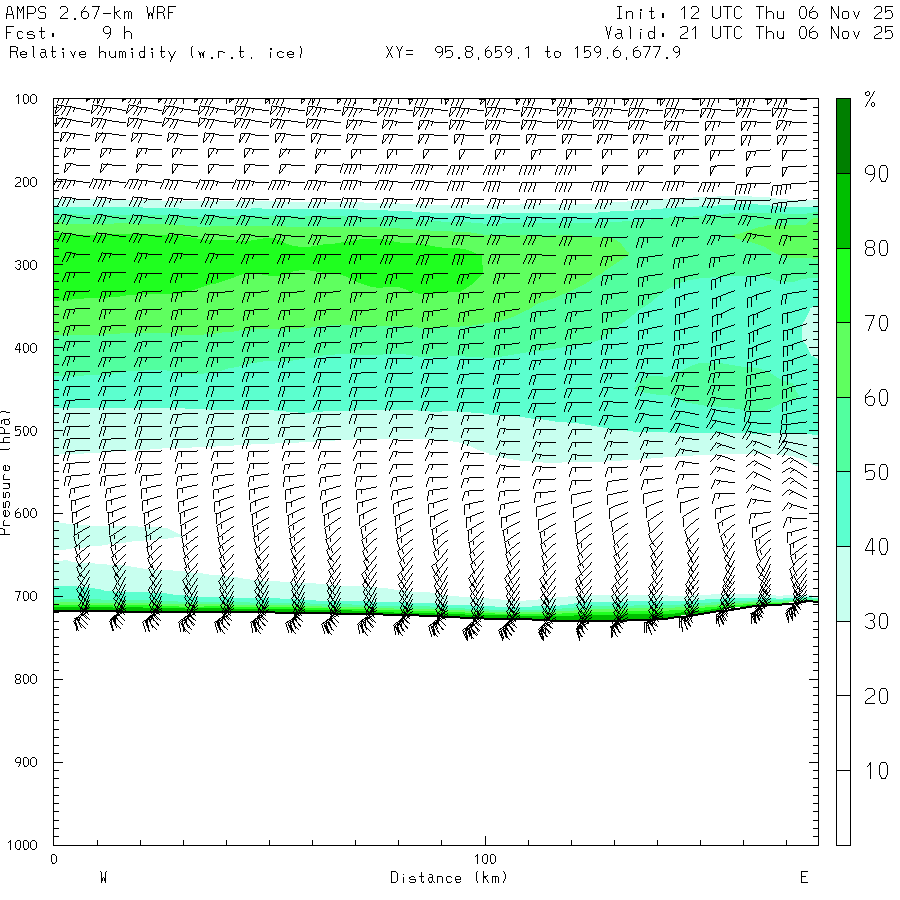The image size is (900, 900).
Task: Select the colorbar swatch between 40 and 50
Action: (843, 509)
